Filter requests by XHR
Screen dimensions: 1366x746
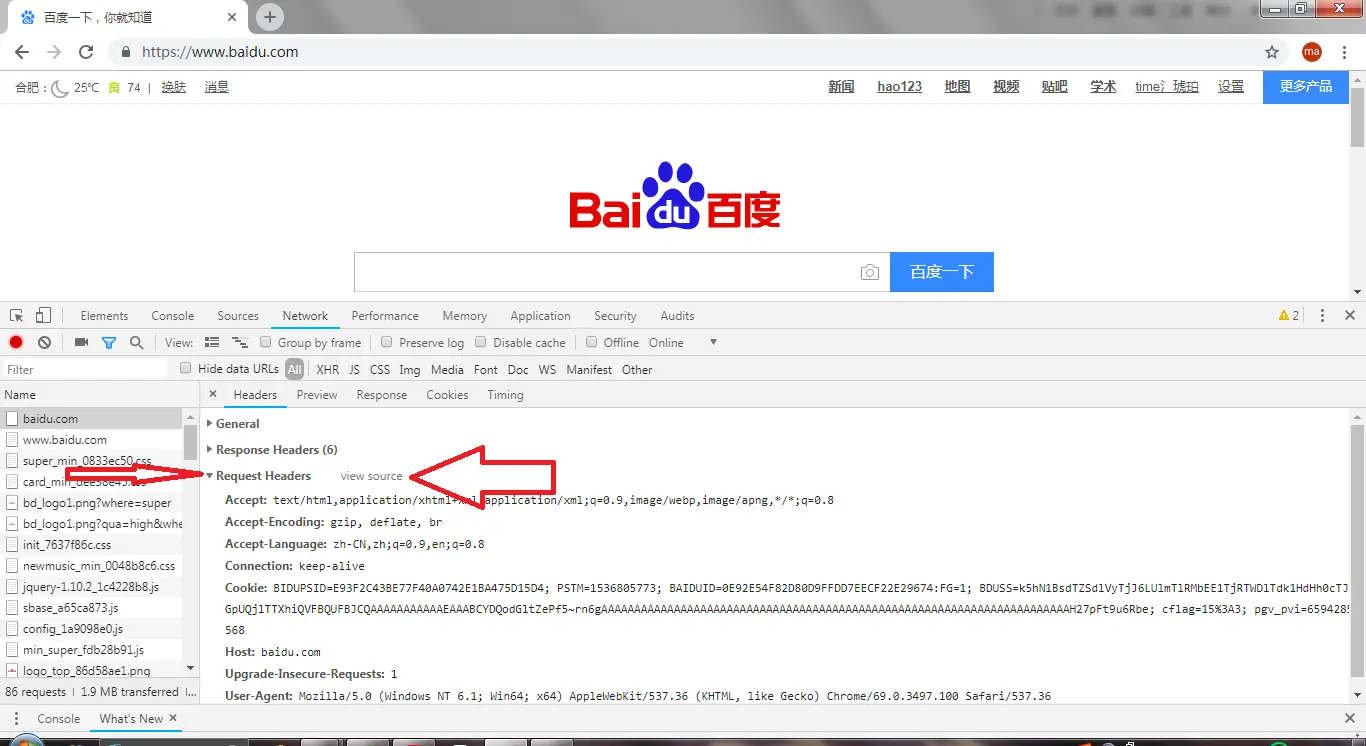(328, 370)
